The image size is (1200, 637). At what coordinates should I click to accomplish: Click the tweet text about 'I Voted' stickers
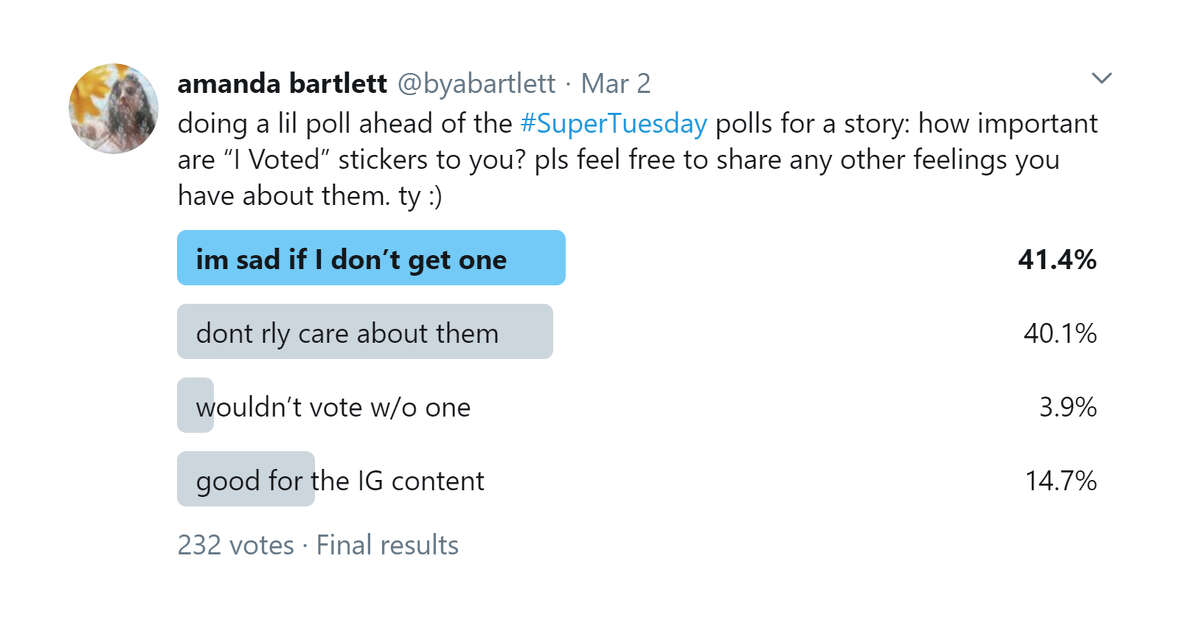point(638,160)
